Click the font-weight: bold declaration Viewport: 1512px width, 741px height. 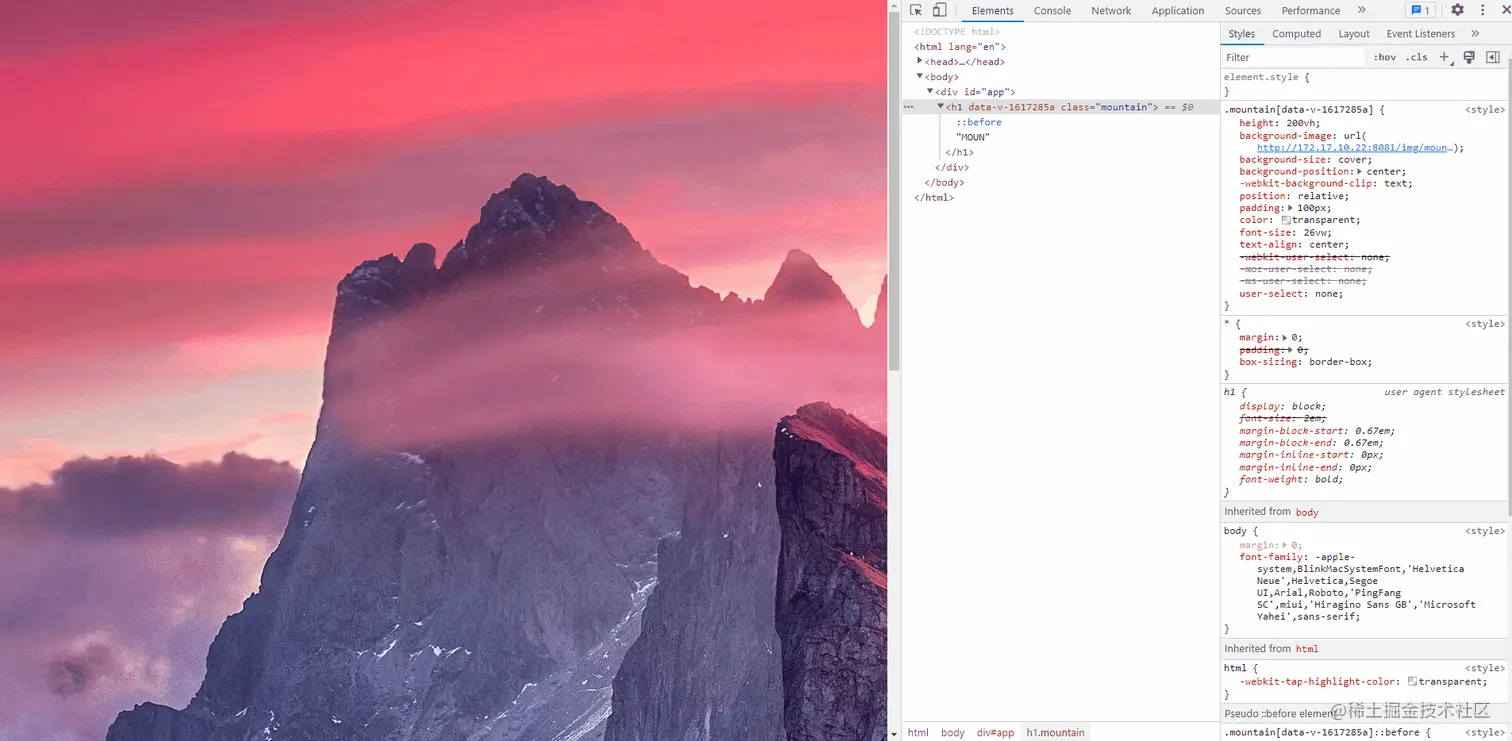(1291, 480)
